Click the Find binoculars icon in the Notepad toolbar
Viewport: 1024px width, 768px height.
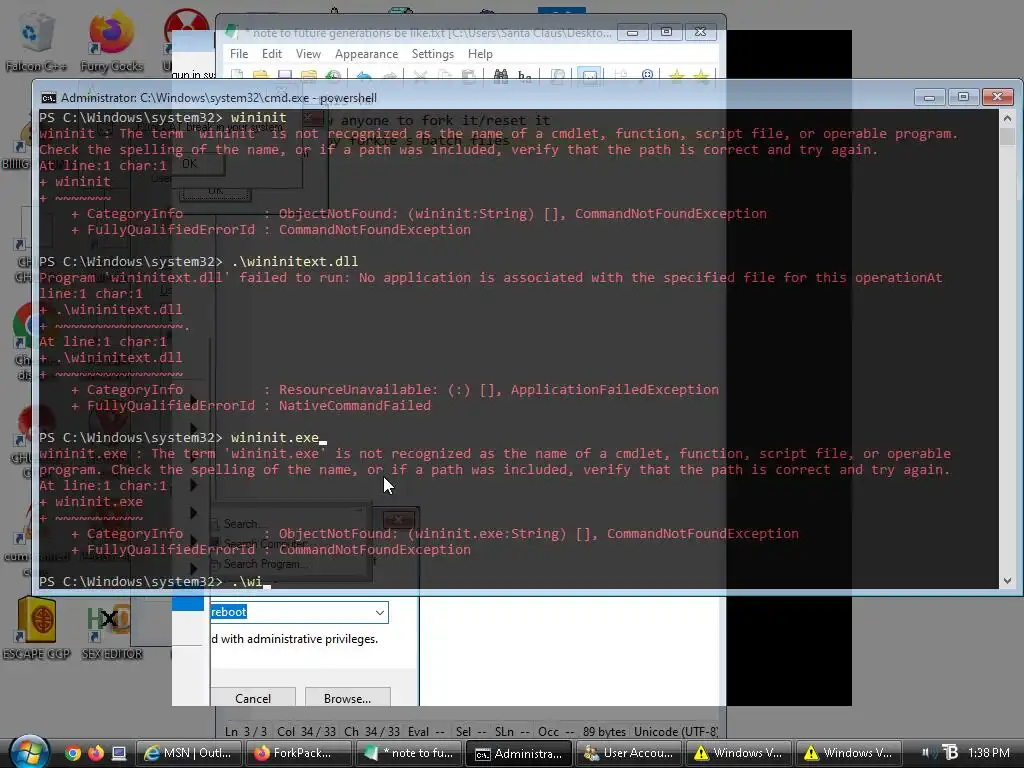[501, 76]
